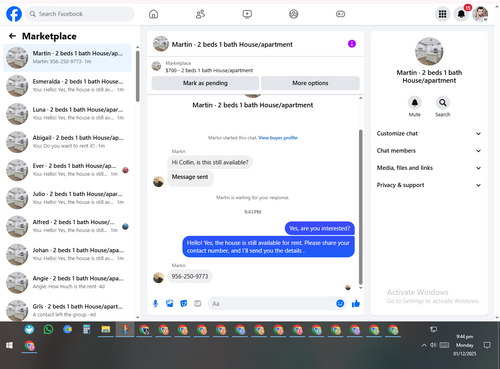Open the volume icon in system tray
Viewport: 500px width, 369px height.
click(x=433, y=345)
